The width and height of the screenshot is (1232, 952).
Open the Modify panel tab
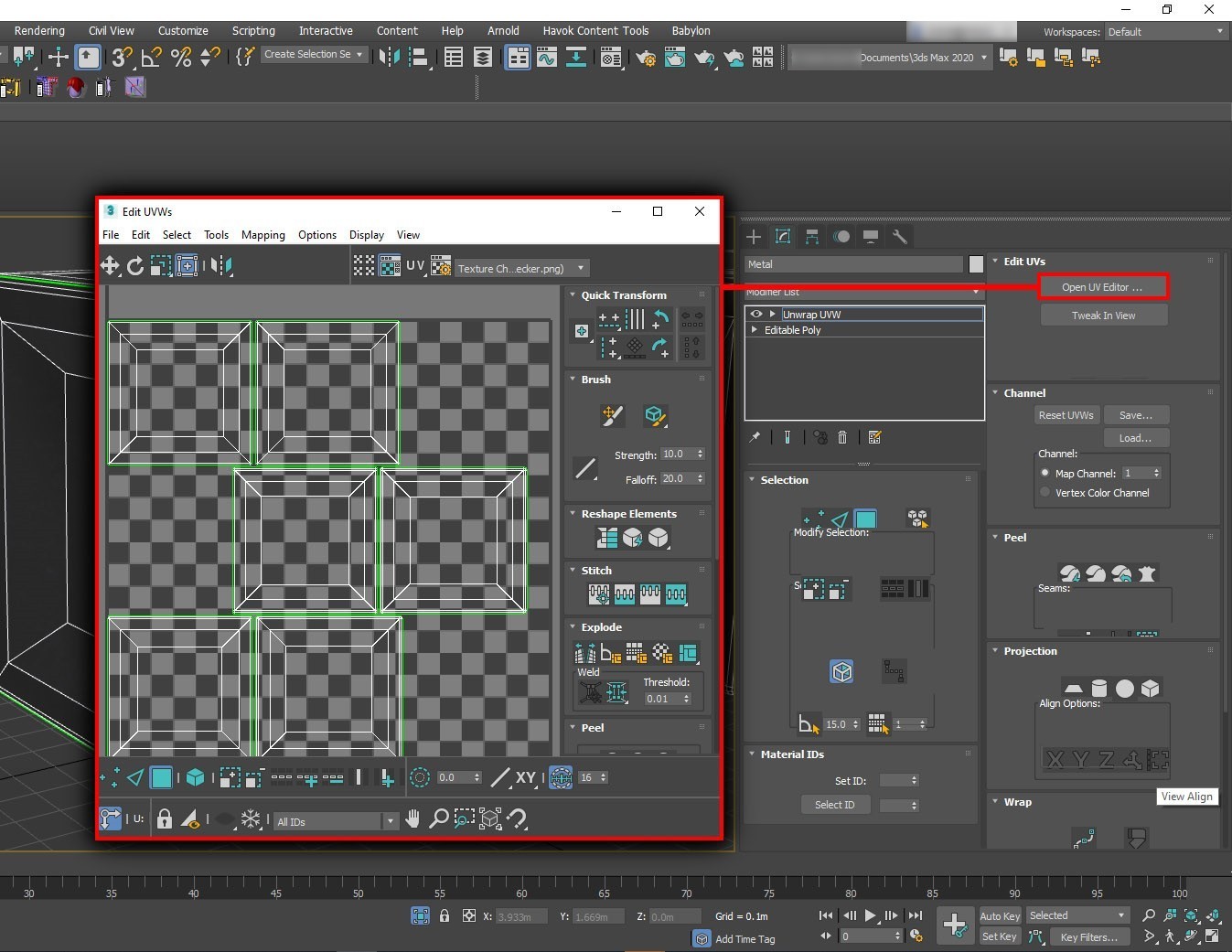pos(783,237)
